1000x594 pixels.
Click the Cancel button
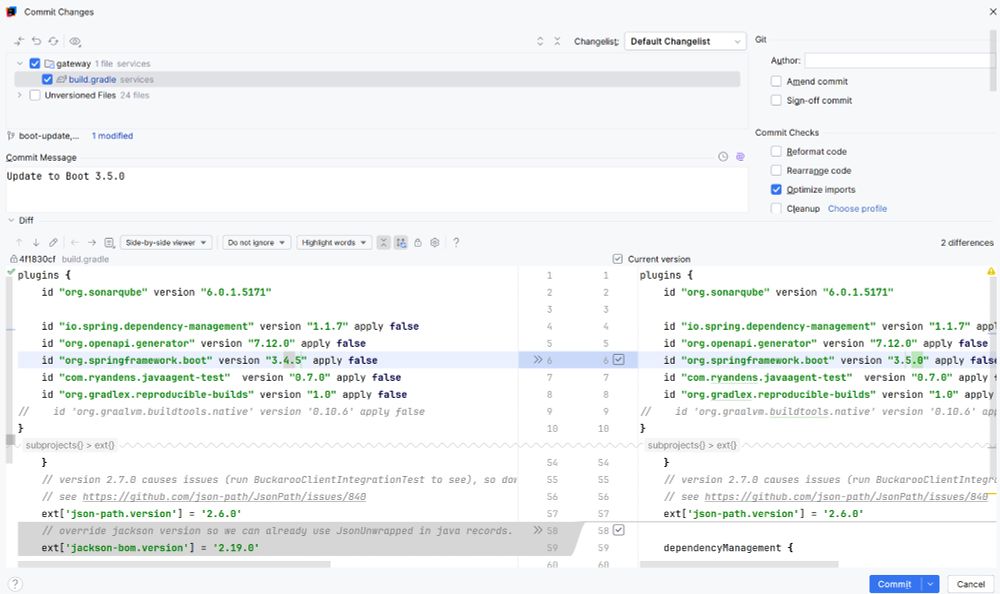[x=971, y=584]
